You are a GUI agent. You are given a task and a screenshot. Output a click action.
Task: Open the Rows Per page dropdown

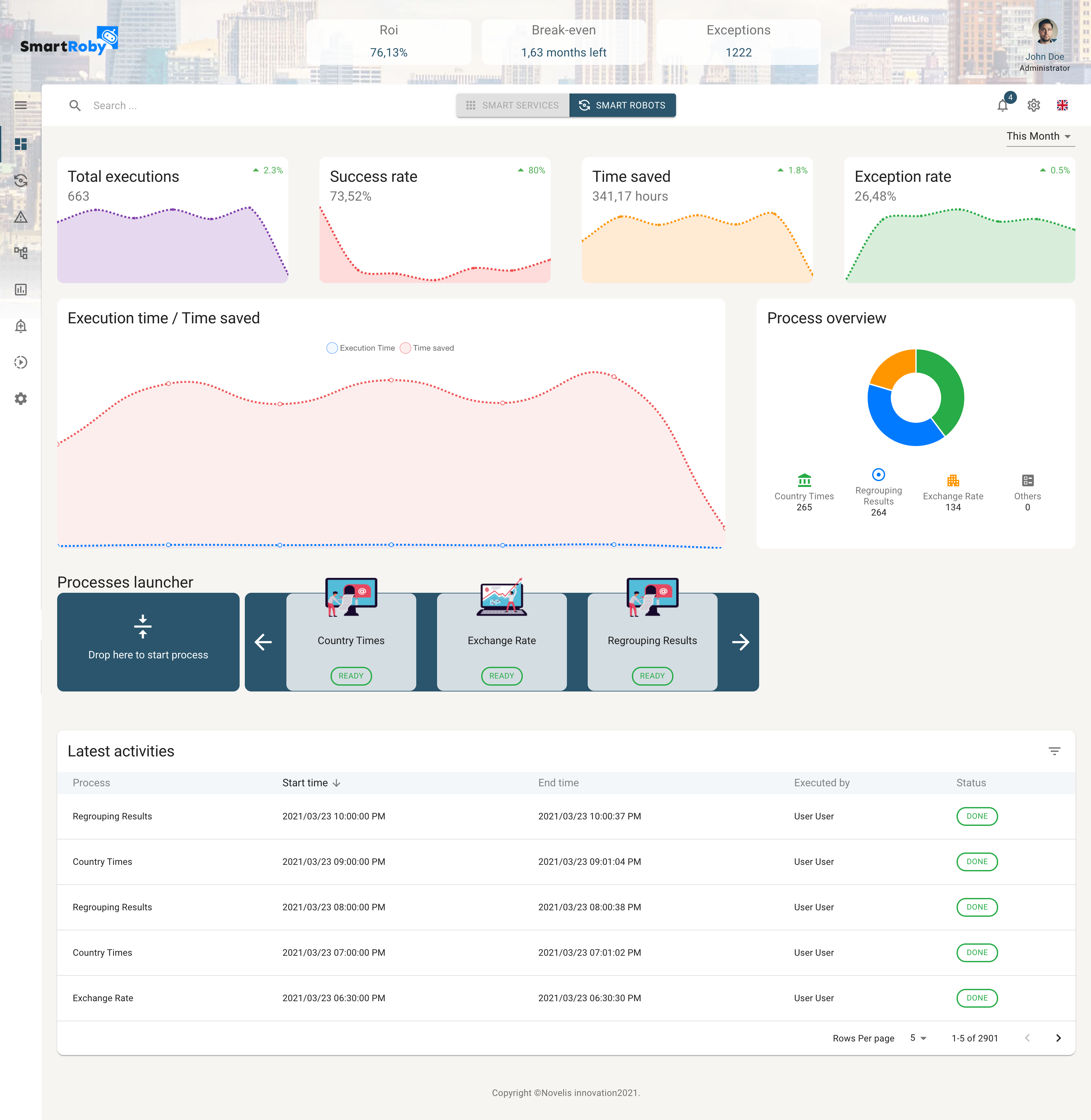[918, 1038]
